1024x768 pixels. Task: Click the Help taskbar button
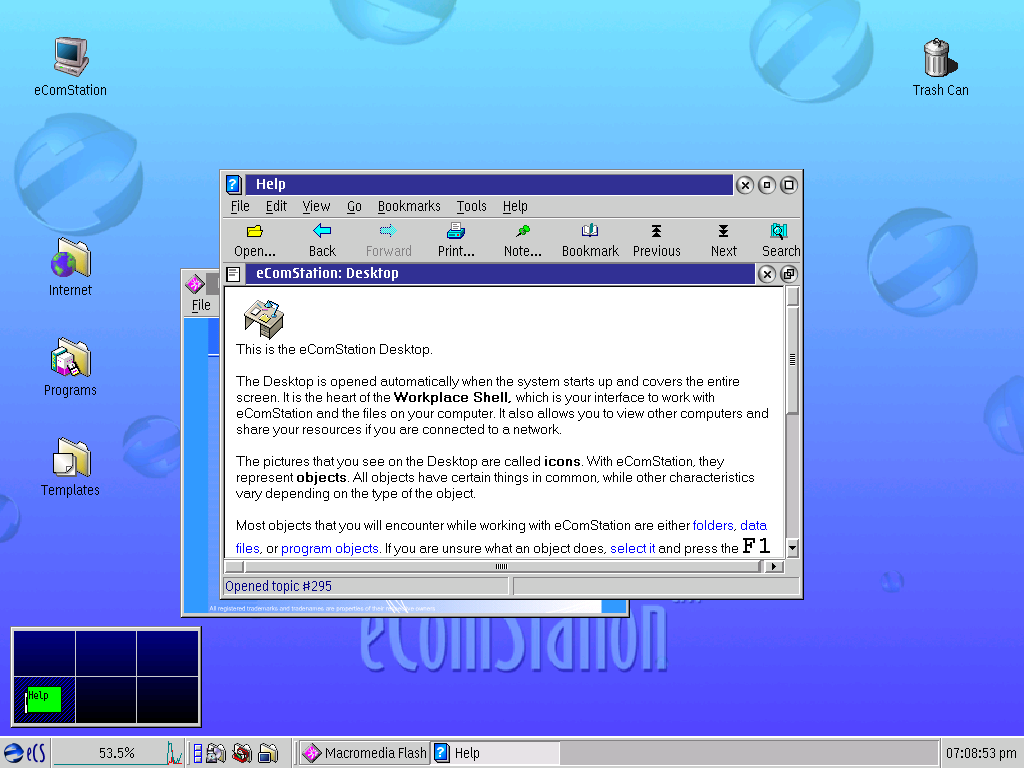click(x=496, y=753)
